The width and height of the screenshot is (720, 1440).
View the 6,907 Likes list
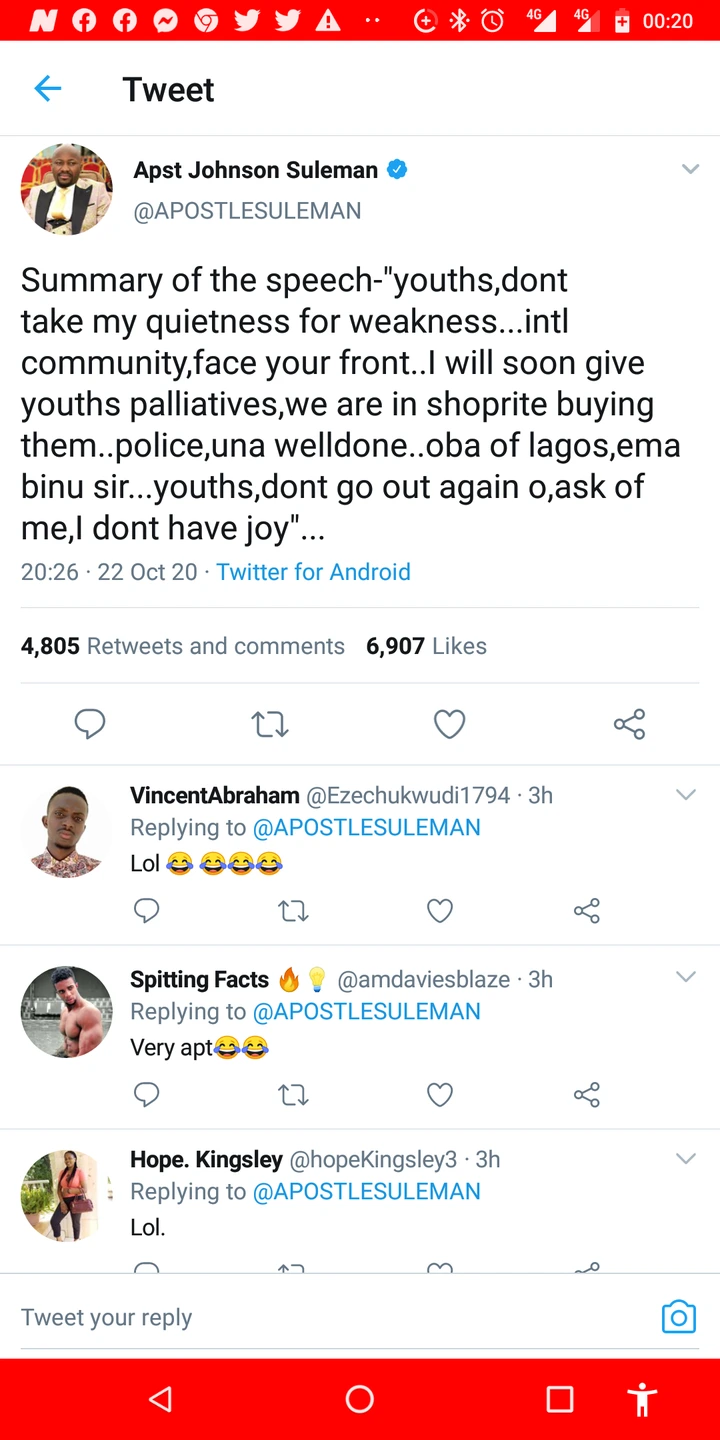426,646
